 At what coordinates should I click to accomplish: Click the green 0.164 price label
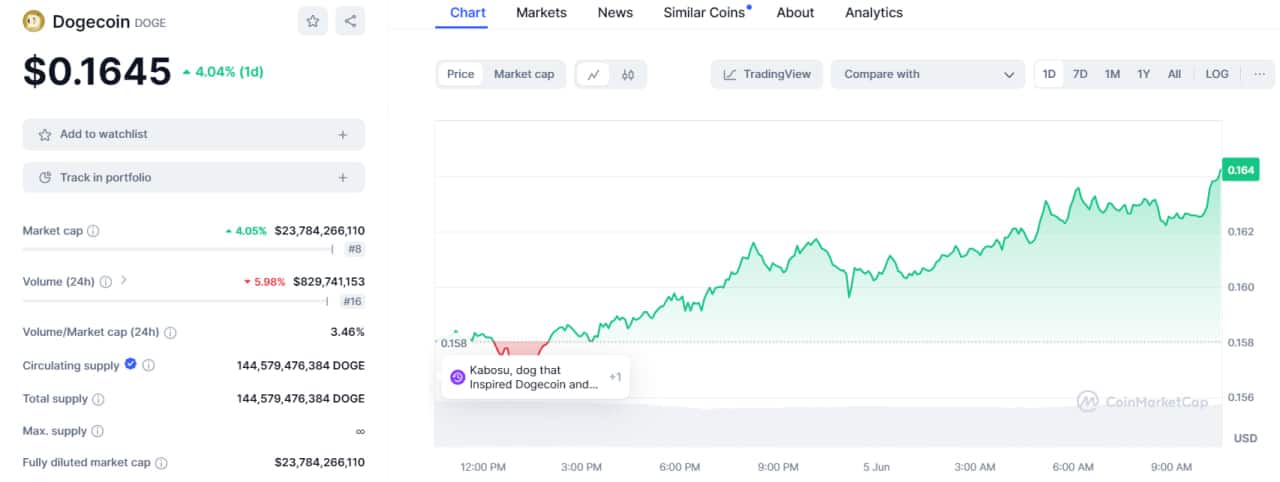point(1240,170)
